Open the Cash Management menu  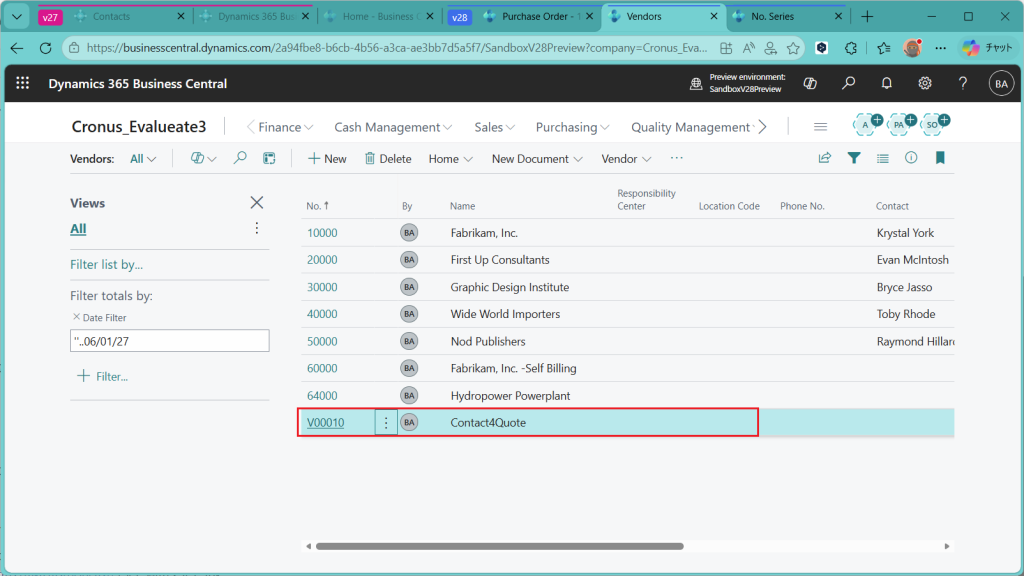(x=392, y=127)
